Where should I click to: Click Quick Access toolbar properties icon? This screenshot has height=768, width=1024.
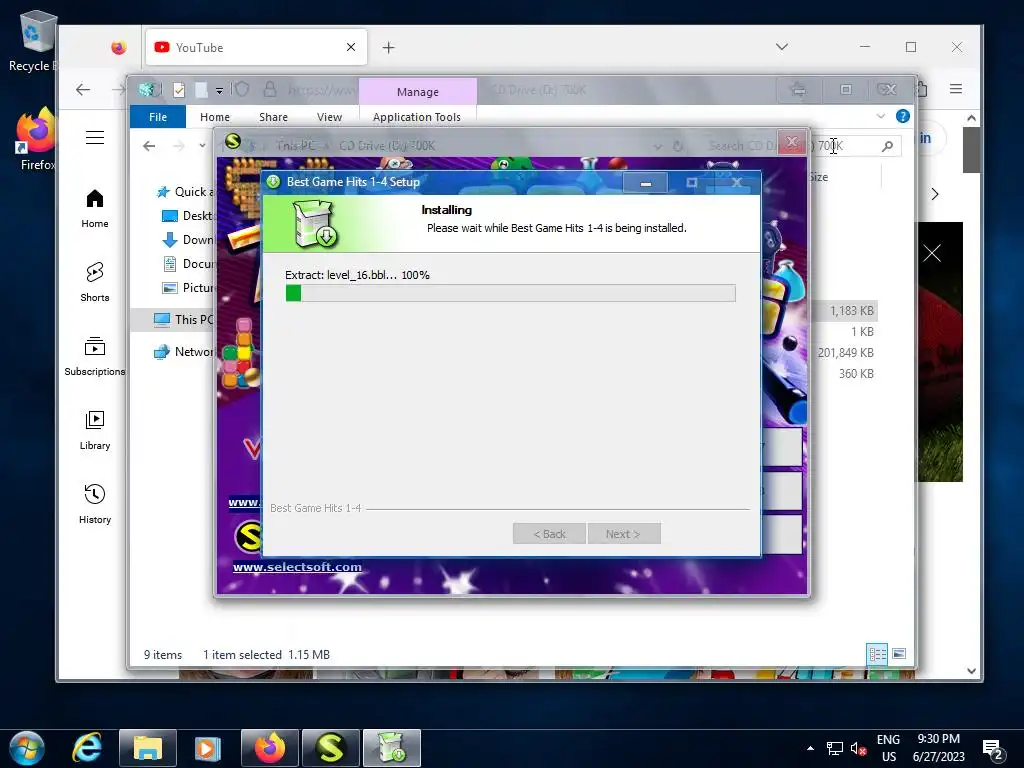(x=179, y=90)
